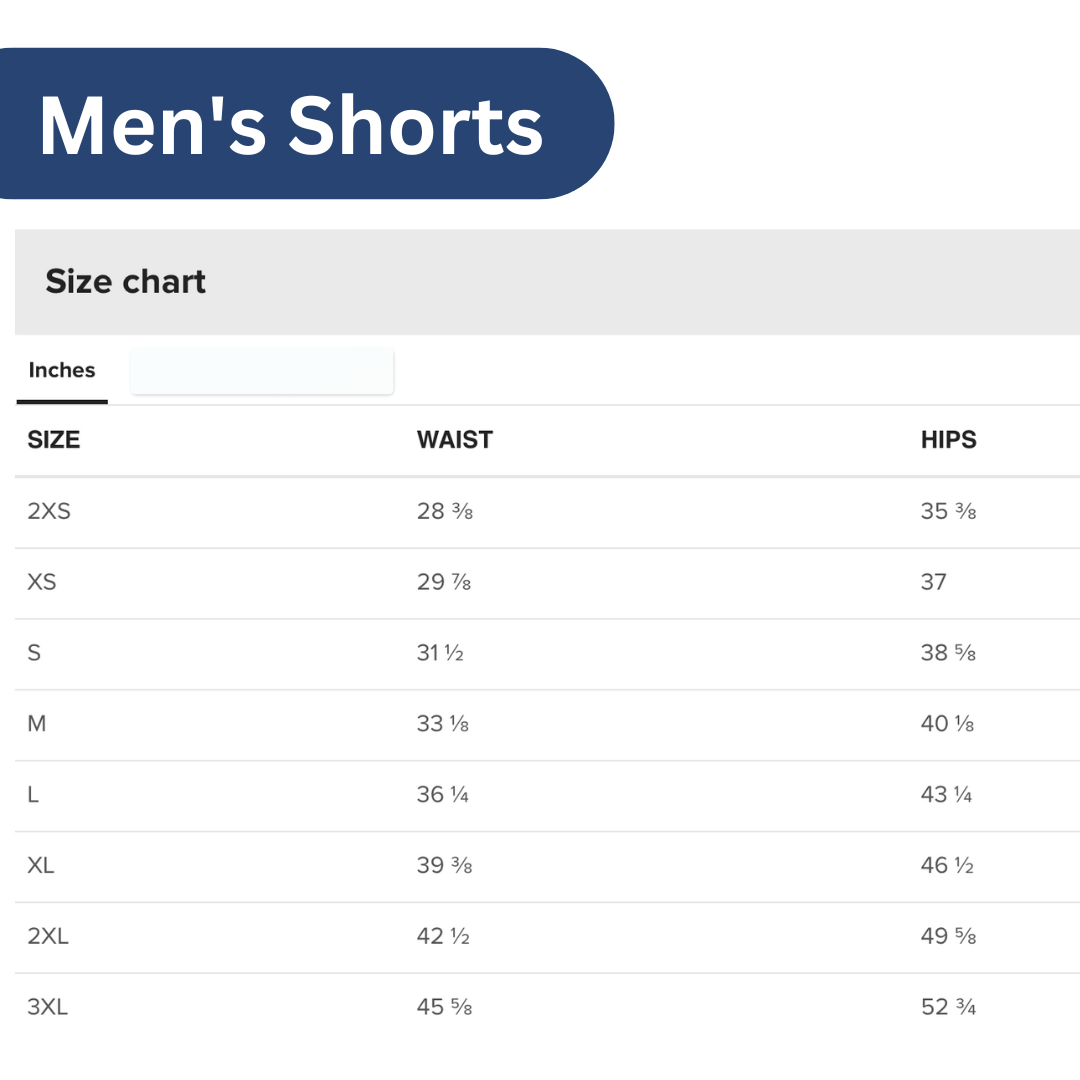
Task: Click the 3XL size label
Action: 48,1008
